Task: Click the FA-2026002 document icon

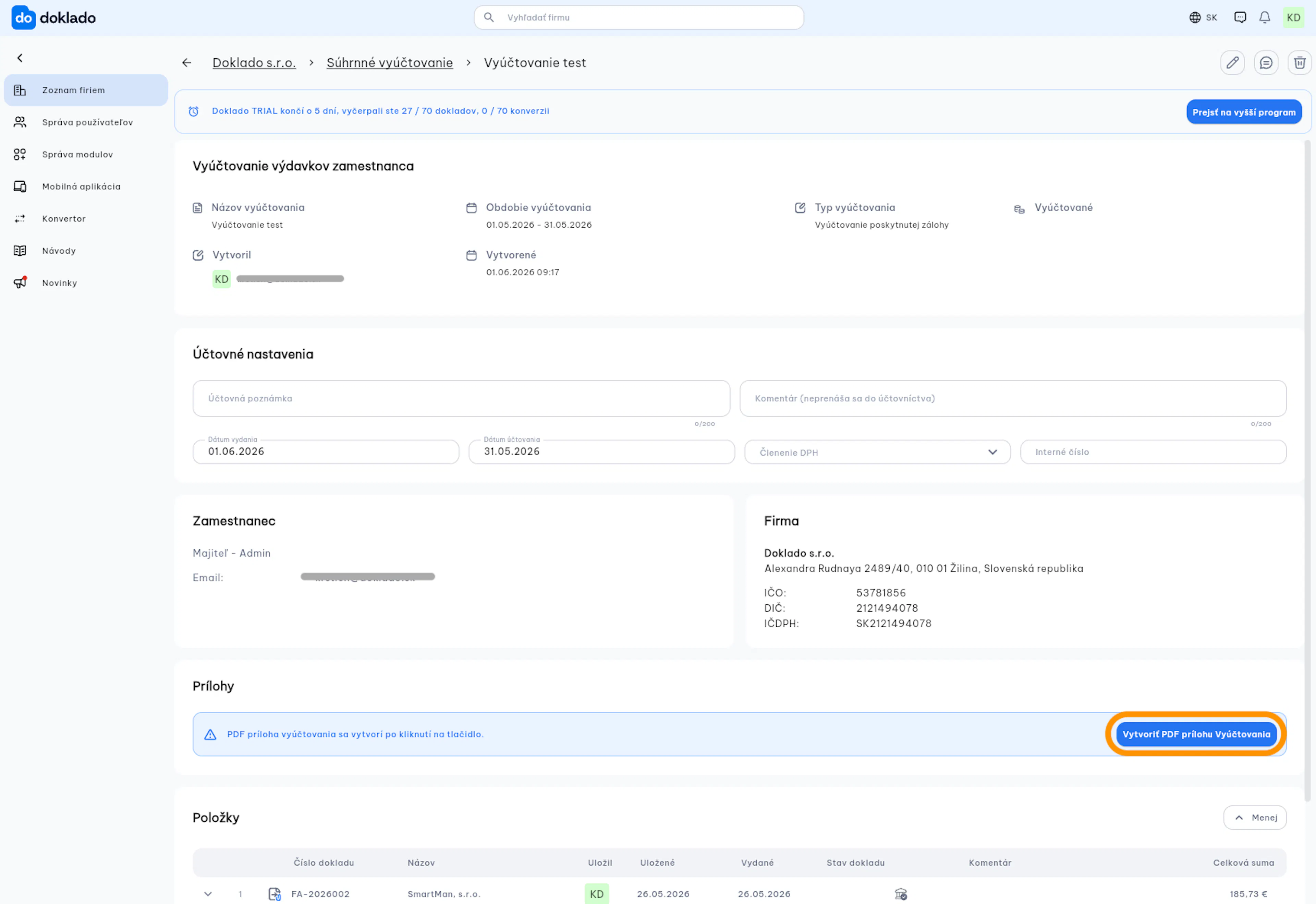Action: [275, 894]
